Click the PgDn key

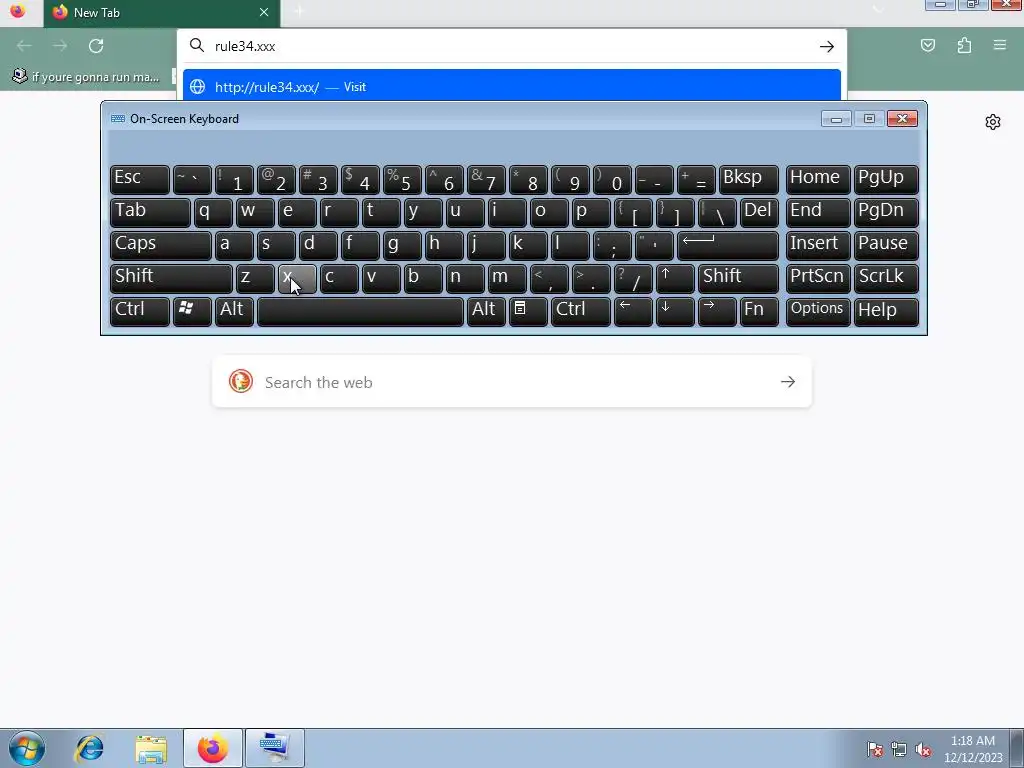point(886,212)
